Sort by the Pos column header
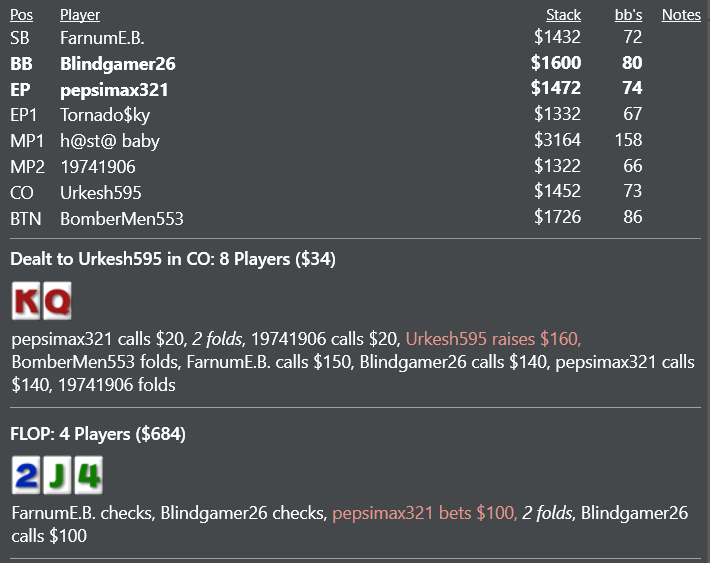The image size is (710, 563). tap(21, 15)
